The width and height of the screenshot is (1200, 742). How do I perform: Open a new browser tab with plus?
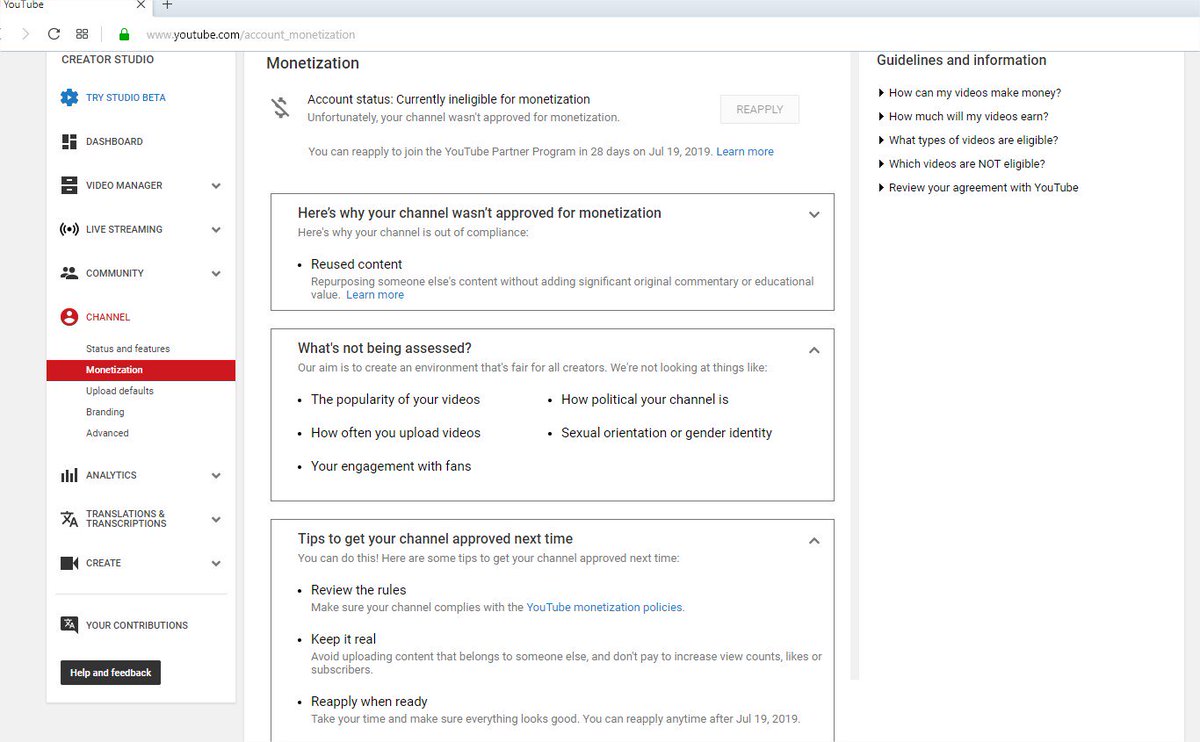[167, 5]
